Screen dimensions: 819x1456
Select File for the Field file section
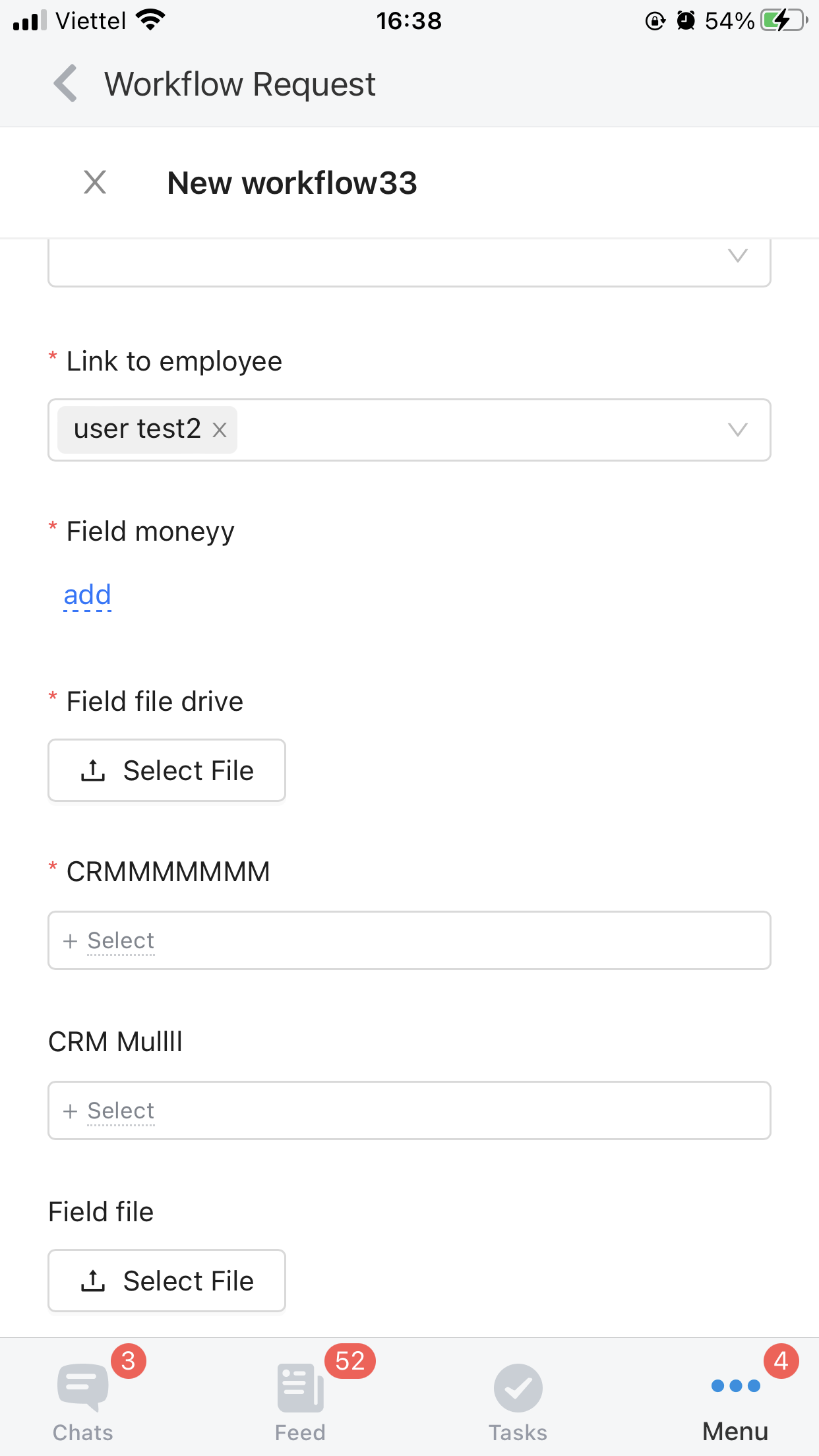167,1281
